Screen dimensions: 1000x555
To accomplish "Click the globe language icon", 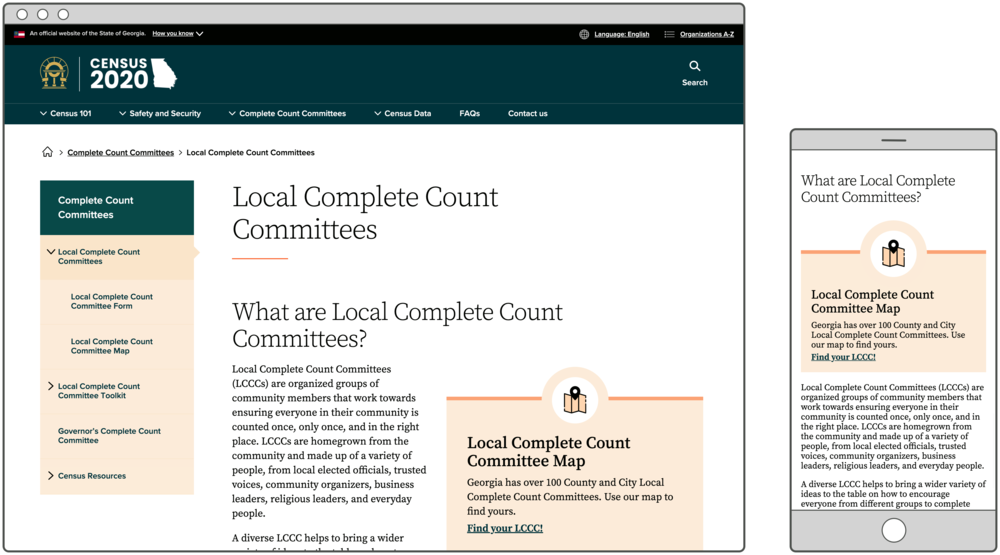I will point(584,34).
